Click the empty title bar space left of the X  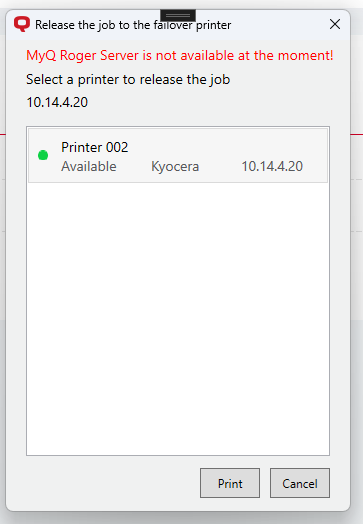point(277,25)
